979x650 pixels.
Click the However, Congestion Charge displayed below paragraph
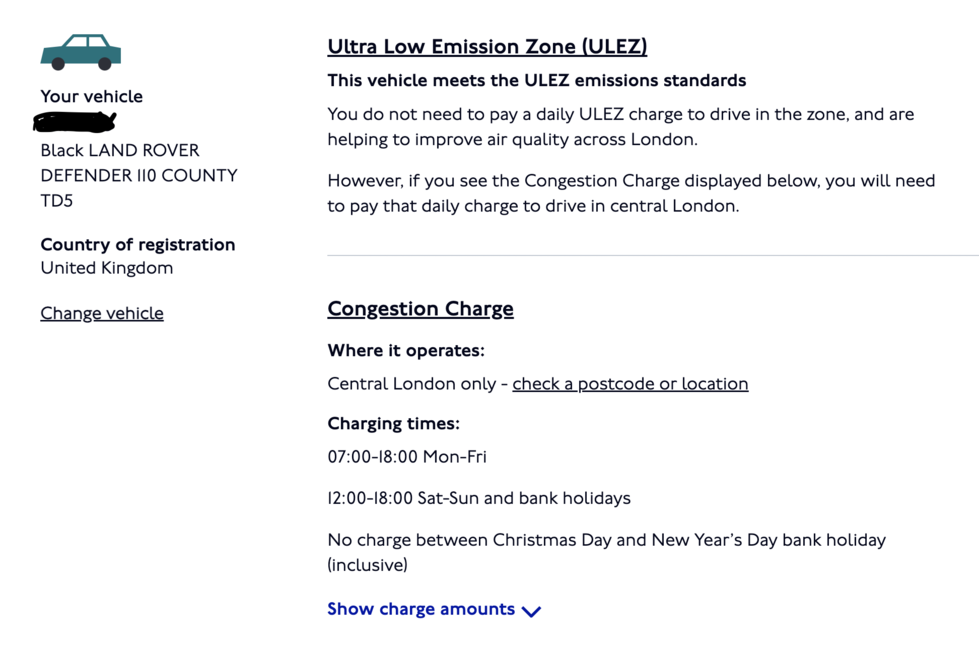click(631, 194)
